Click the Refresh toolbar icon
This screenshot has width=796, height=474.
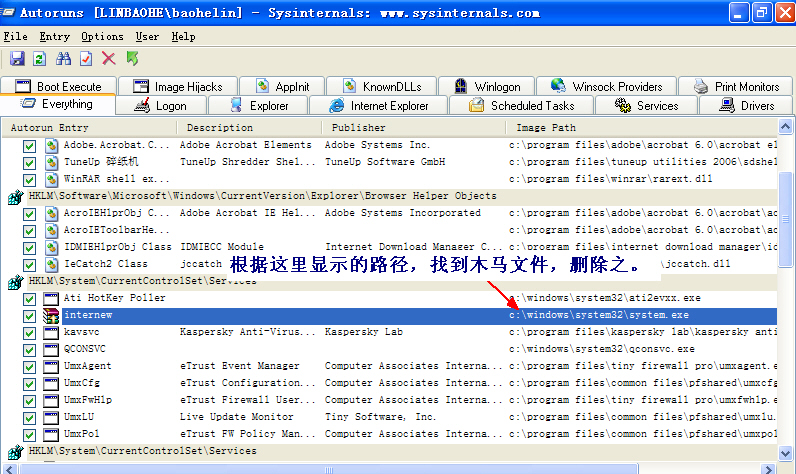pyautogui.click(x=40, y=59)
